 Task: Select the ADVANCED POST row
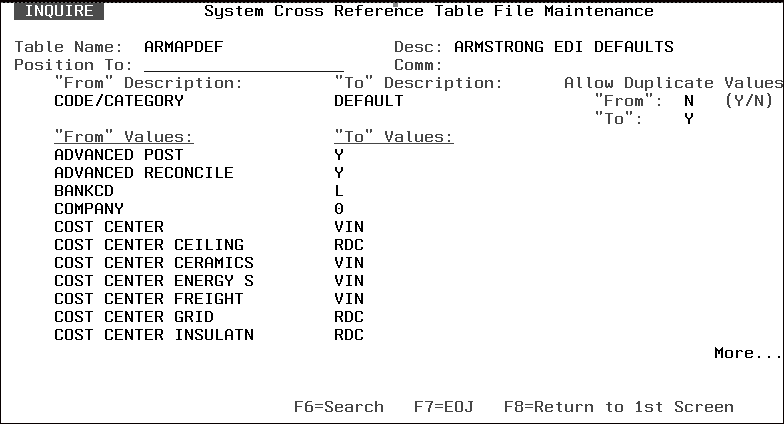pos(119,155)
